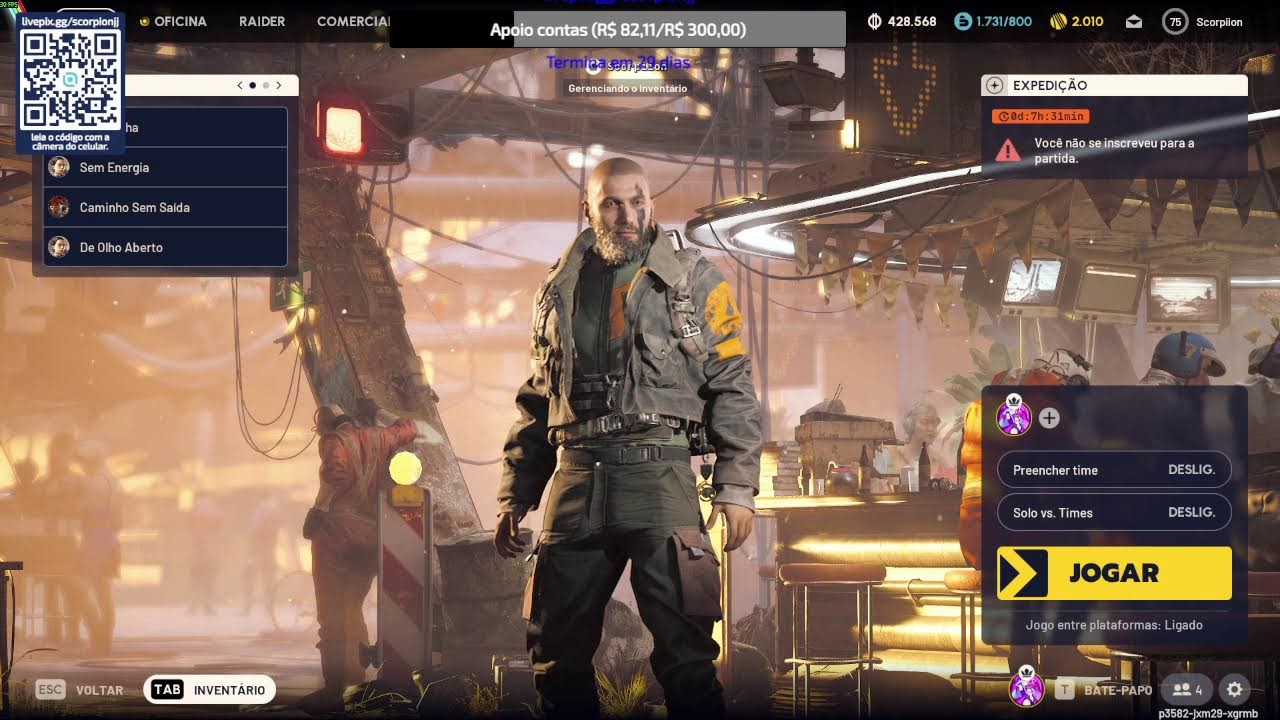The width and height of the screenshot is (1280, 720).
Task: Click the bottom bar player avatar
Action: click(x=1026, y=687)
